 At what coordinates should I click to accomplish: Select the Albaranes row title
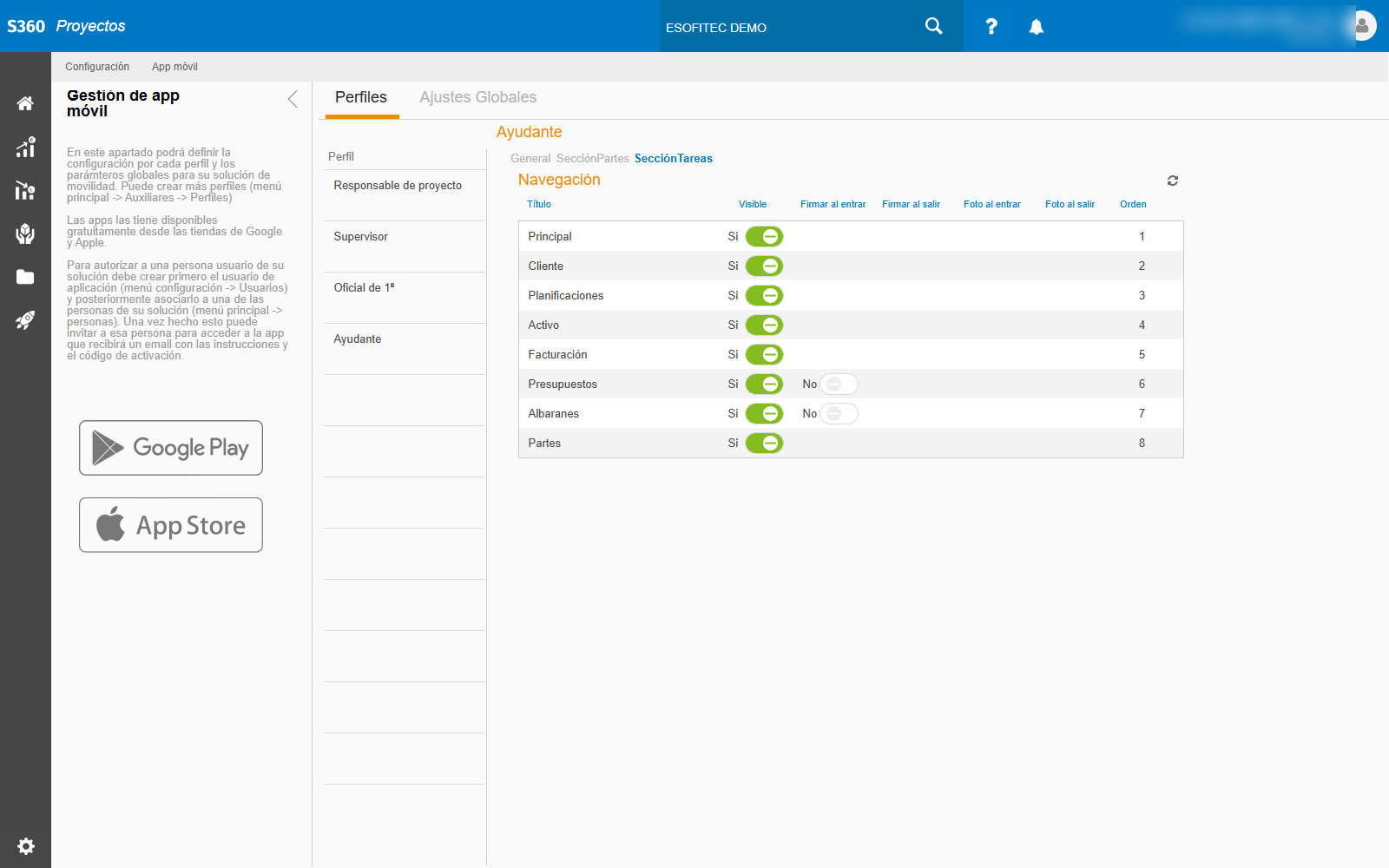click(x=554, y=413)
